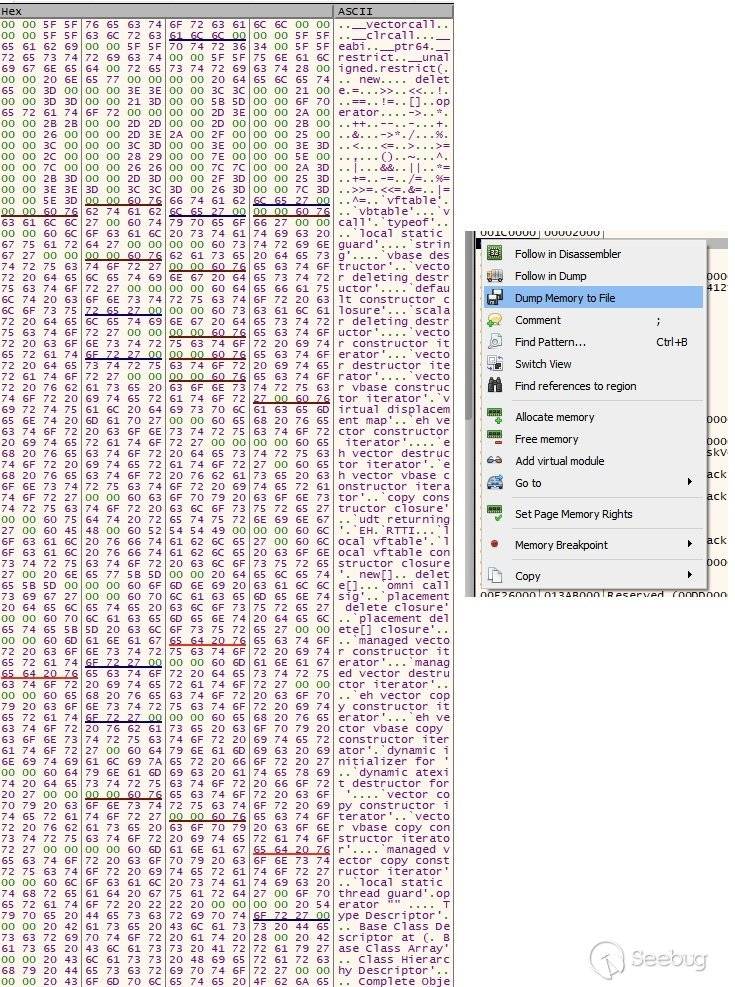Select ASCII text 'nitializer for ''
735x987 pixels.
(x=394, y=762)
